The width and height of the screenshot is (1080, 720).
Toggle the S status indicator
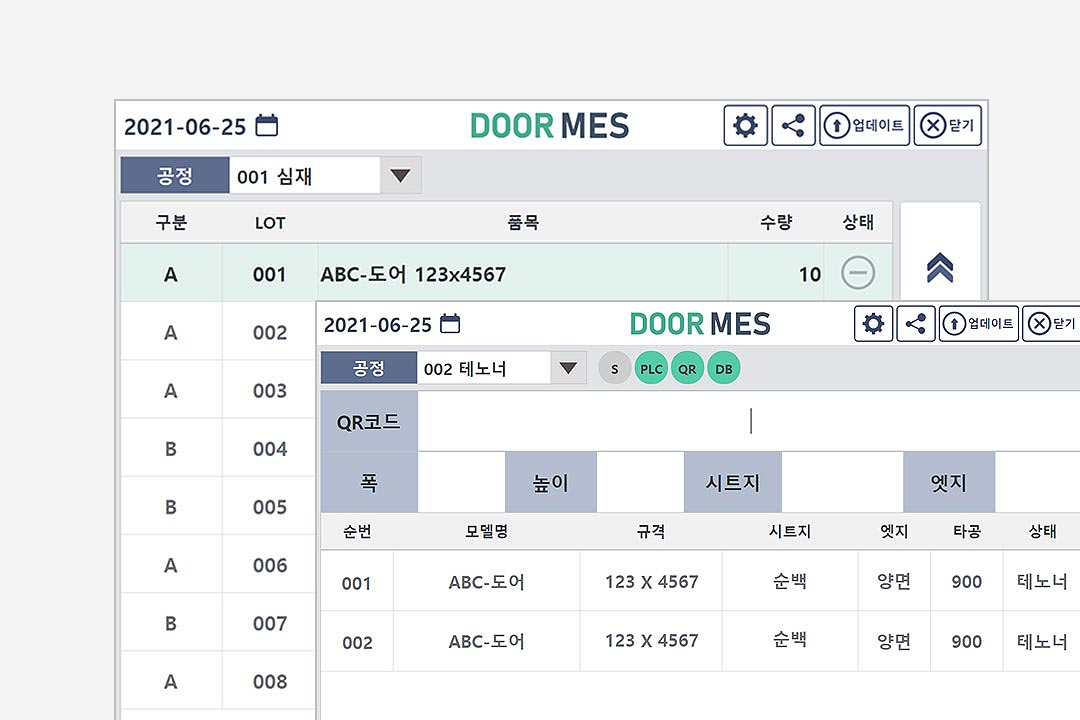(614, 369)
